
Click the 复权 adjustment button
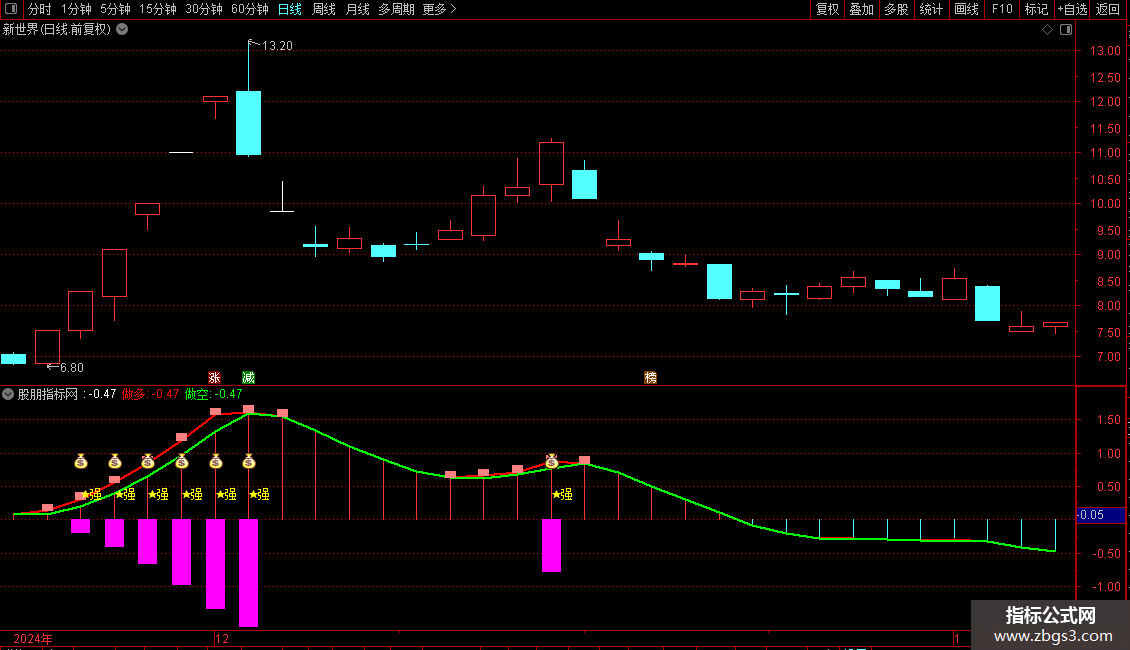pos(827,9)
